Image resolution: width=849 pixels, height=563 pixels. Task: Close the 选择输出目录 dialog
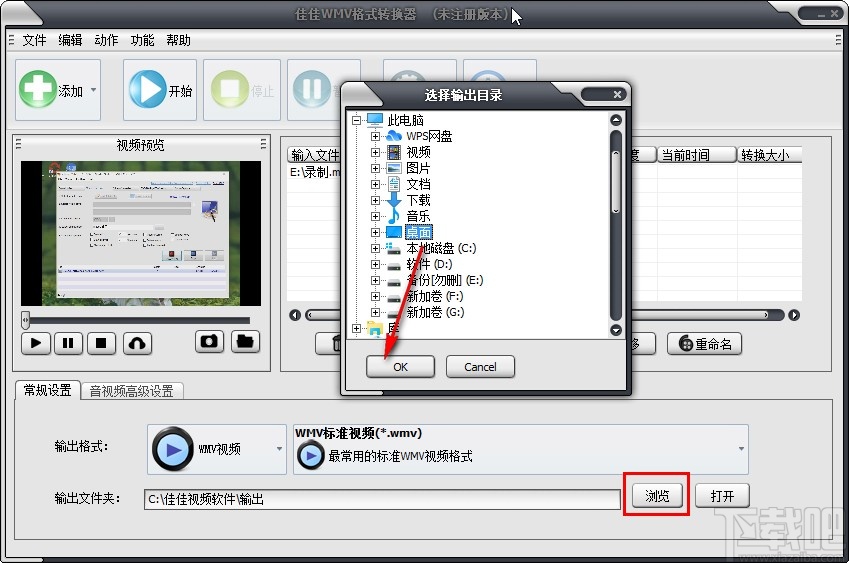[617, 95]
